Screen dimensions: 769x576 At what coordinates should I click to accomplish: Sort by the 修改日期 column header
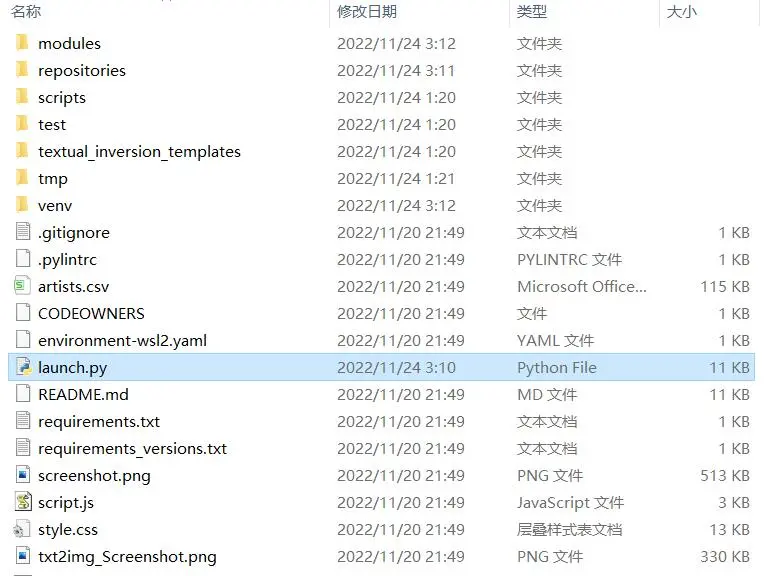pos(367,11)
